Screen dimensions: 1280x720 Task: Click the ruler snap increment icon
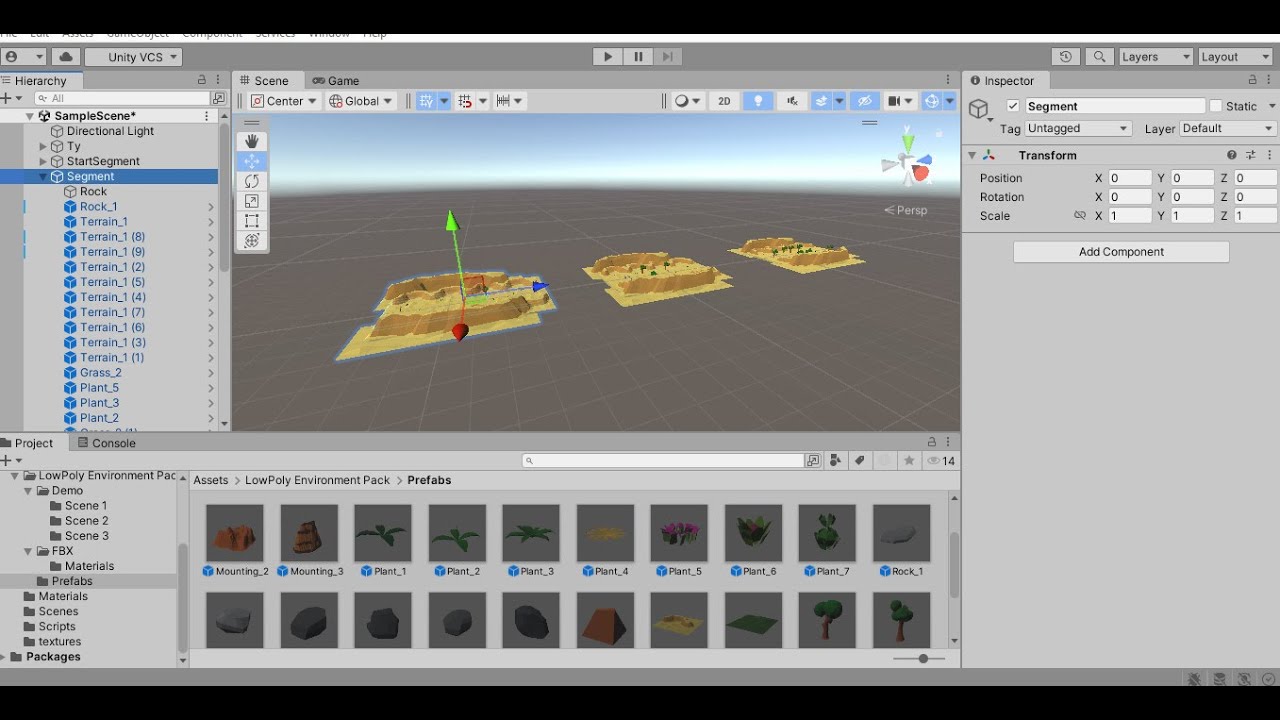(504, 101)
